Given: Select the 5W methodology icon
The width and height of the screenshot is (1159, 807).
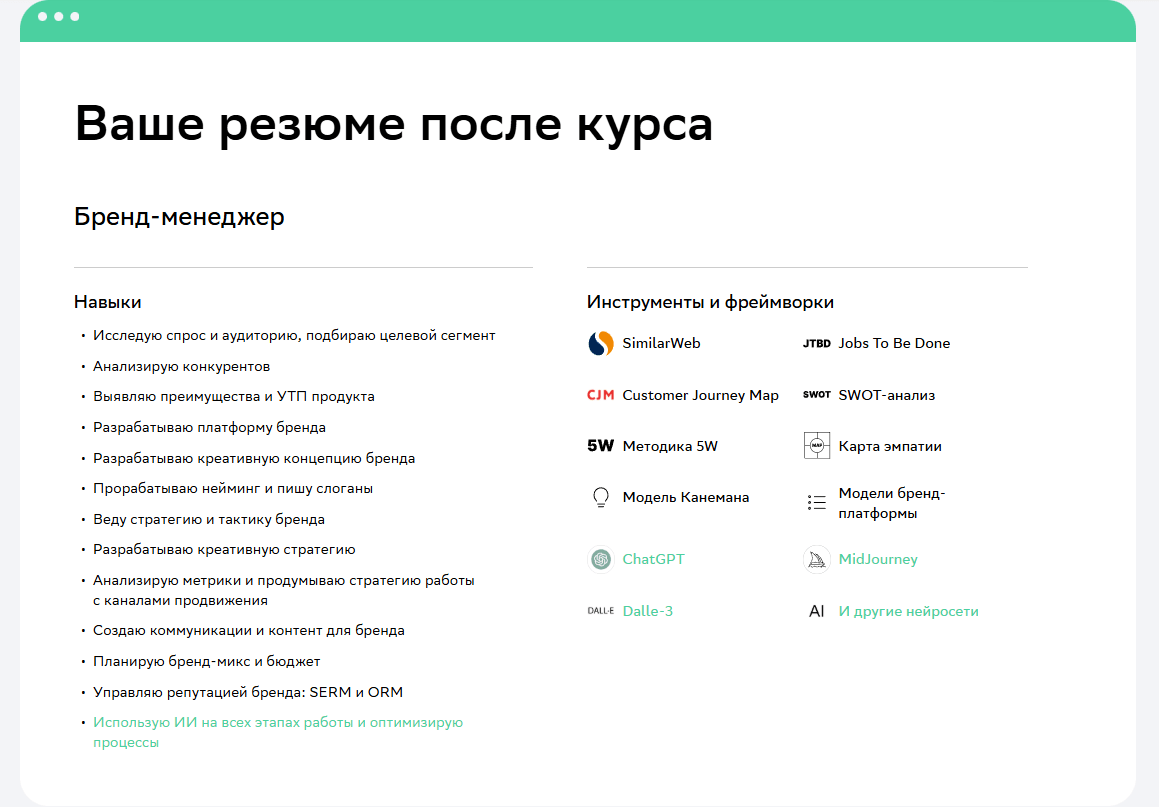Looking at the screenshot, I should click(600, 447).
